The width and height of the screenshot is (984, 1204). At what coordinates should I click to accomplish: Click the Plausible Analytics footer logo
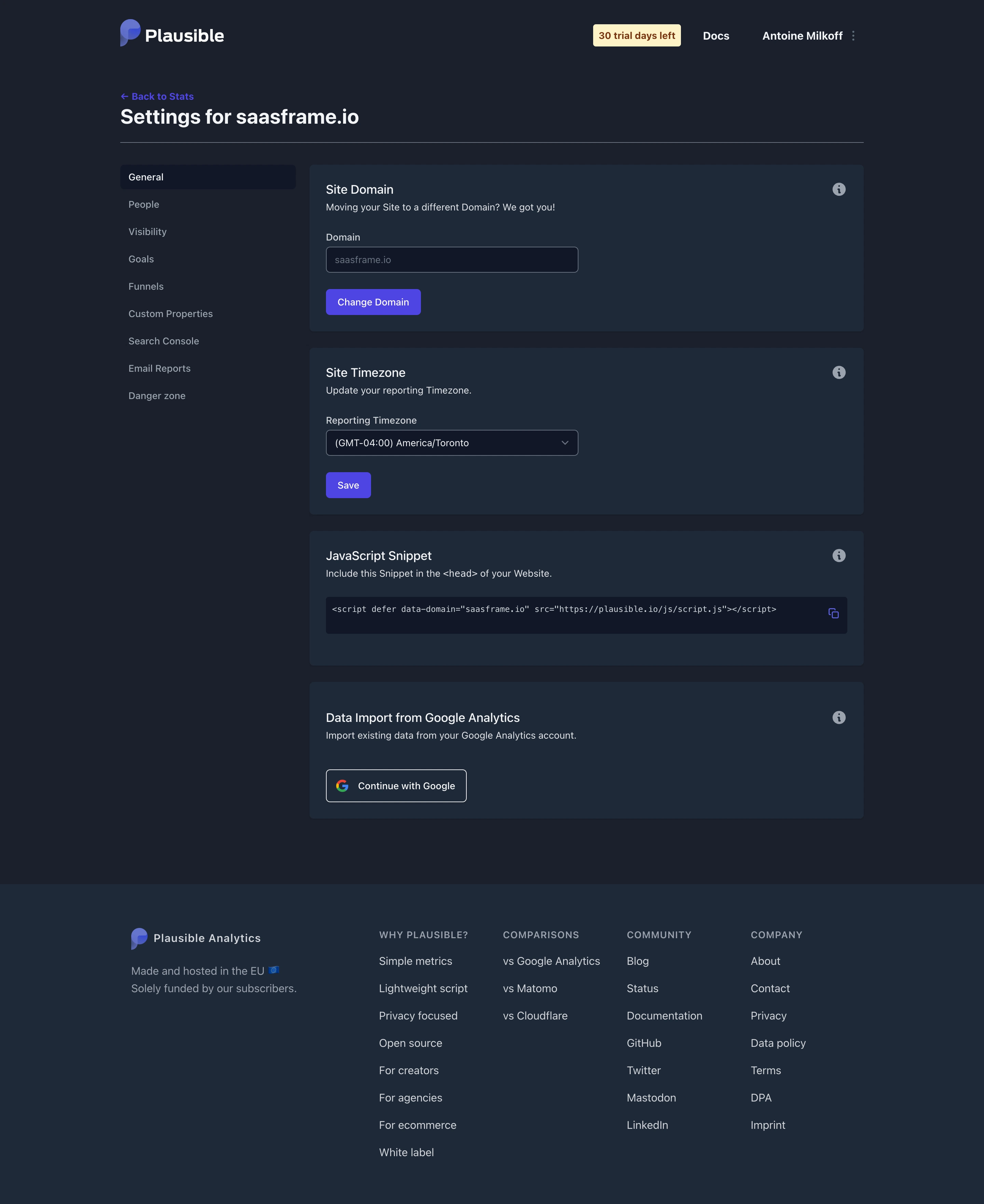coord(195,938)
